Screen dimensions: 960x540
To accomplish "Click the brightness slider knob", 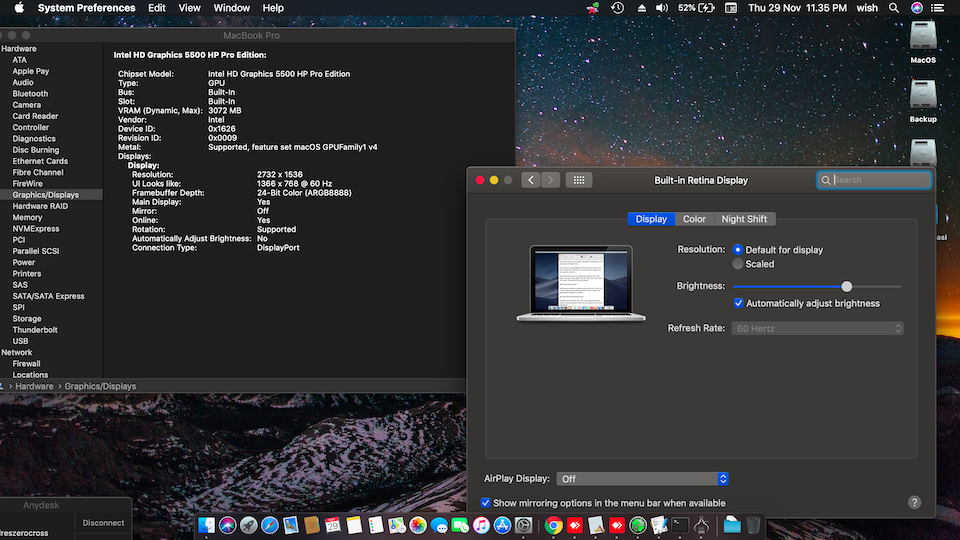I will (847, 286).
